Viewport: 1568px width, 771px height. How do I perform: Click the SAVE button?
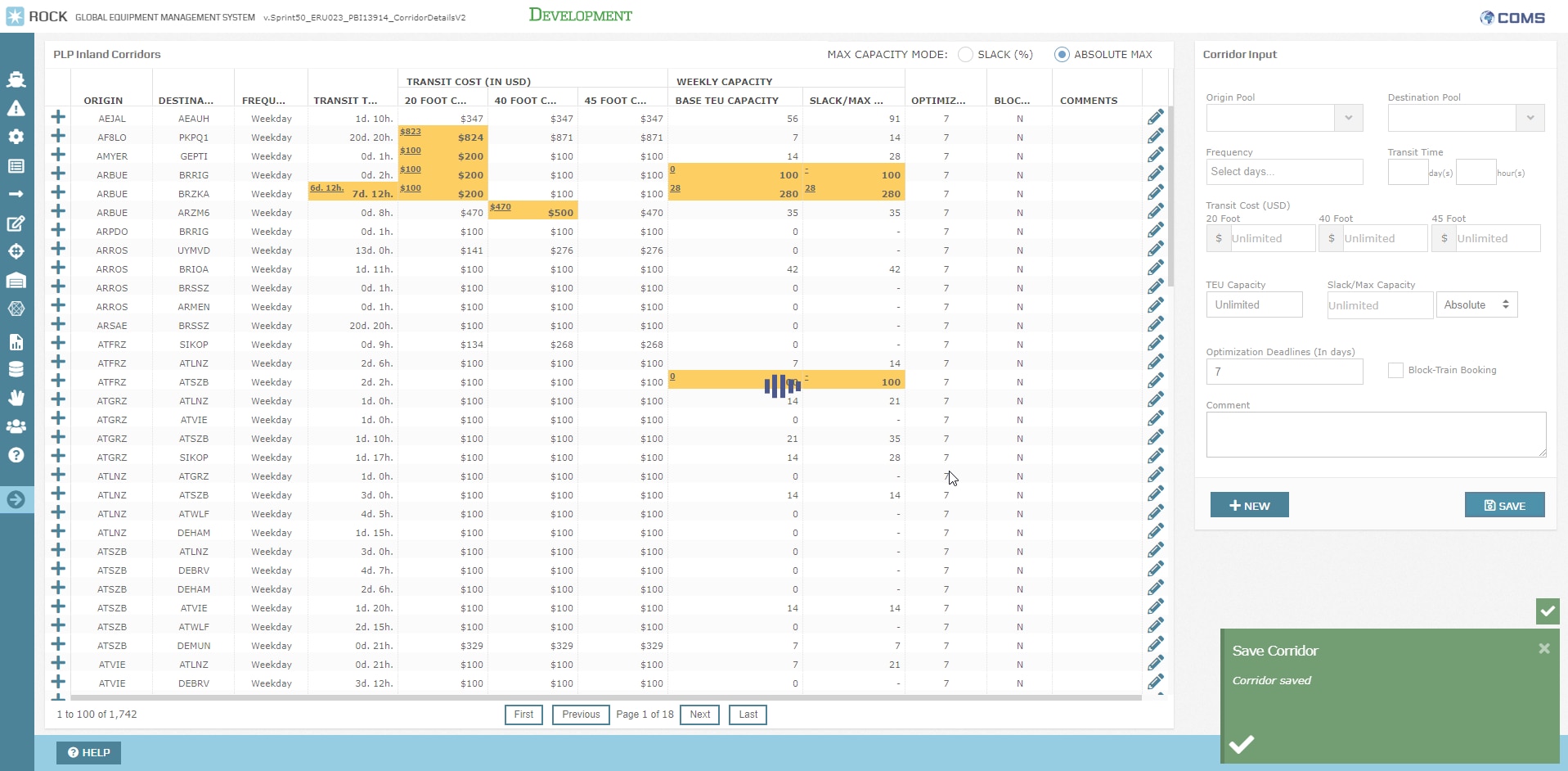[1504, 505]
